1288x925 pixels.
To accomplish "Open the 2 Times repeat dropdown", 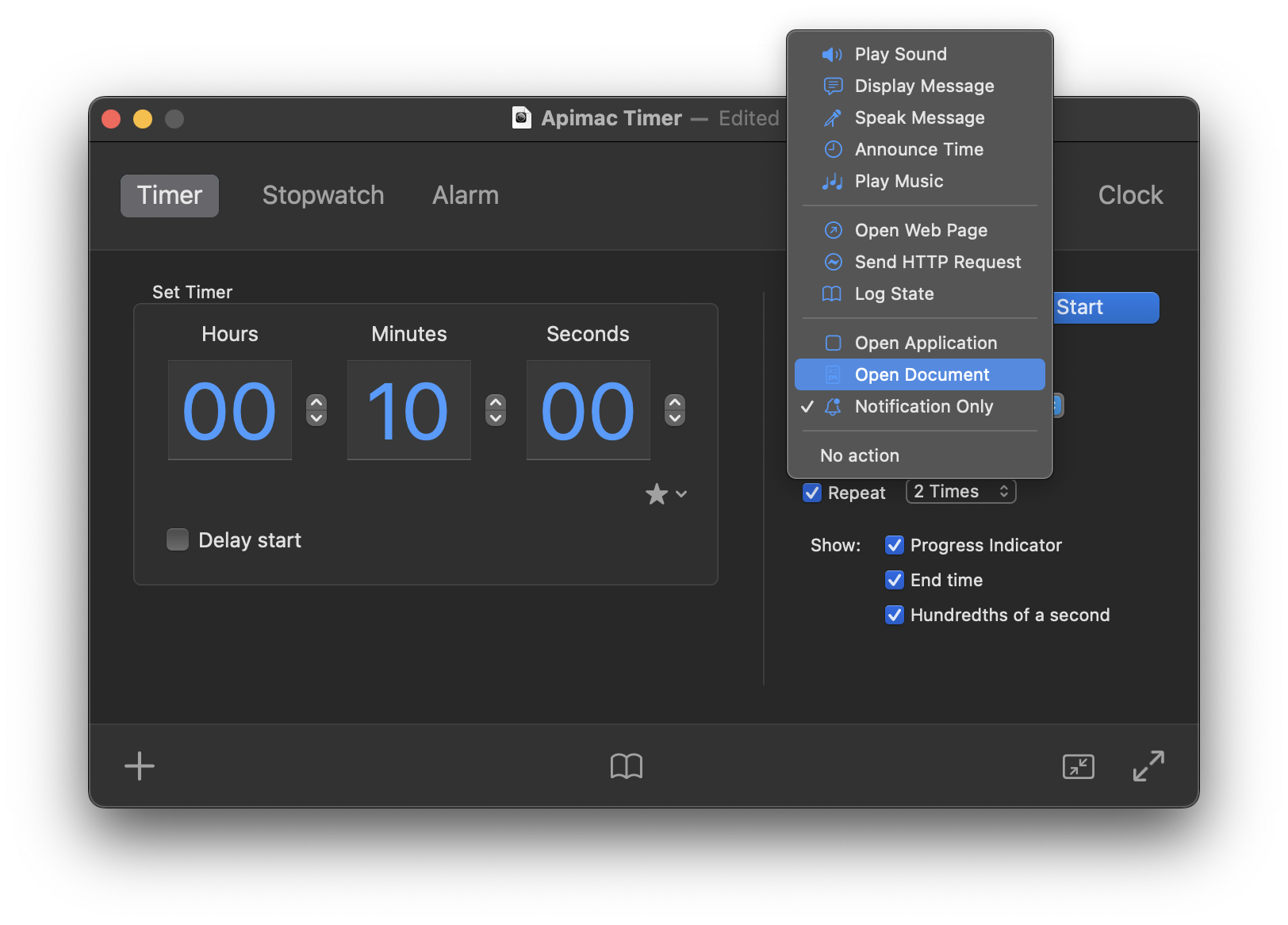I will 960,492.
